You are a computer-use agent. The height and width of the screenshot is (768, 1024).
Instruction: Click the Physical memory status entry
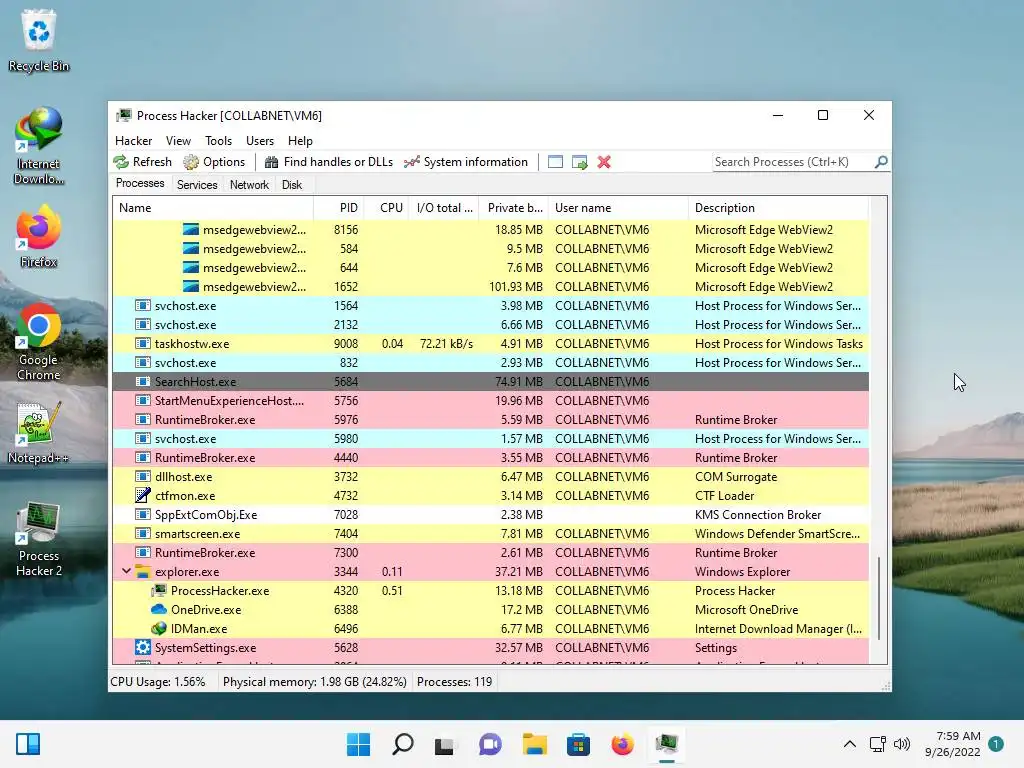pyautogui.click(x=315, y=682)
